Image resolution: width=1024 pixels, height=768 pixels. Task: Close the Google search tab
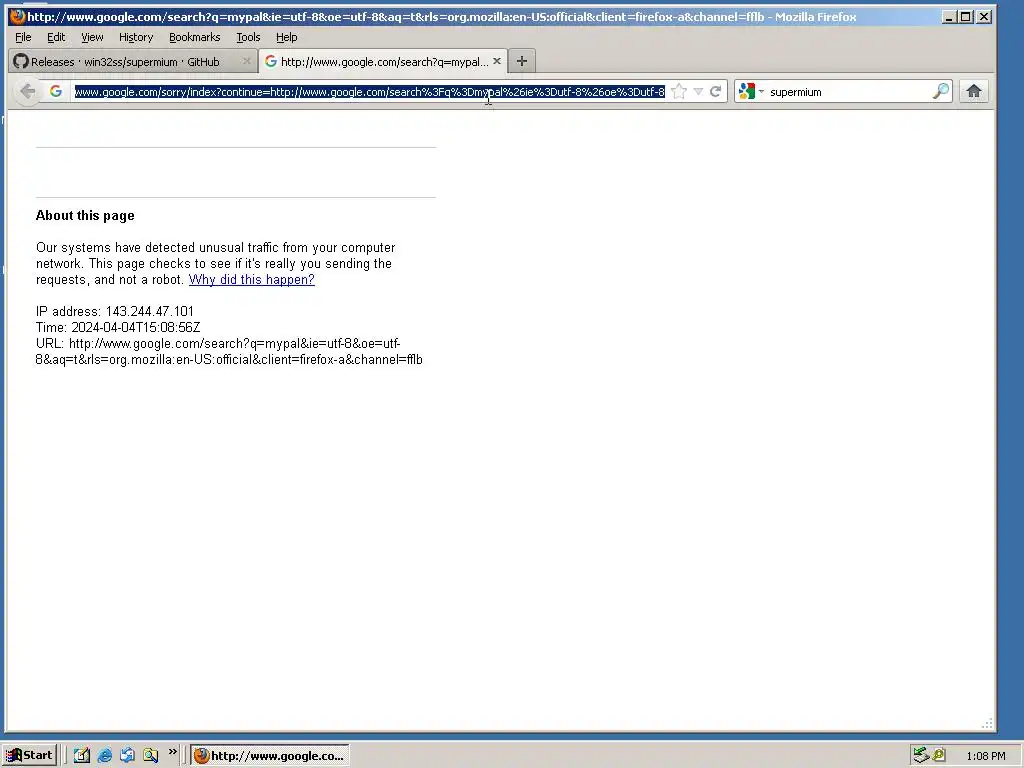pyautogui.click(x=497, y=61)
